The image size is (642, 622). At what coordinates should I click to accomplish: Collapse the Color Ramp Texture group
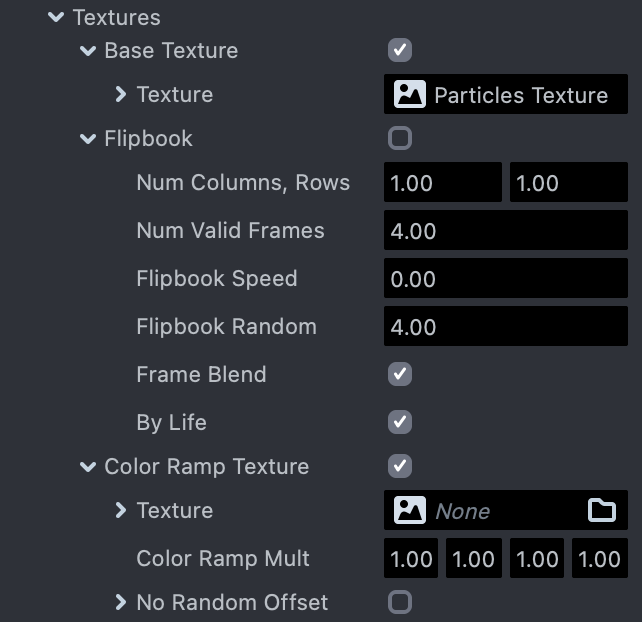point(88,466)
